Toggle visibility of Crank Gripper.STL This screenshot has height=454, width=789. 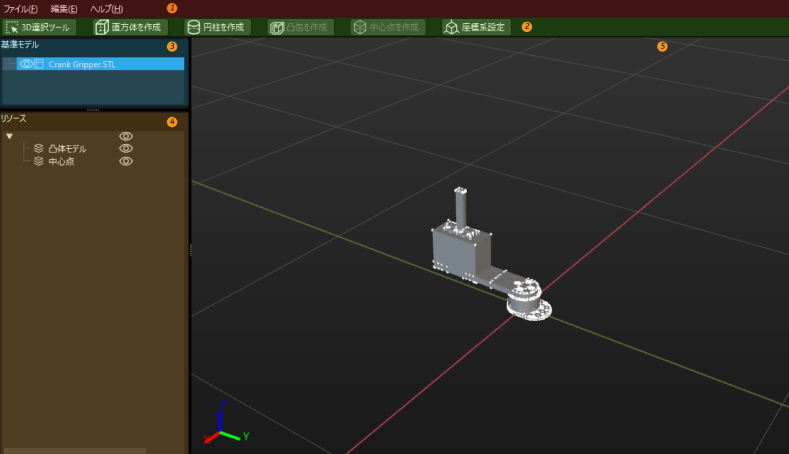tap(26, 64)
